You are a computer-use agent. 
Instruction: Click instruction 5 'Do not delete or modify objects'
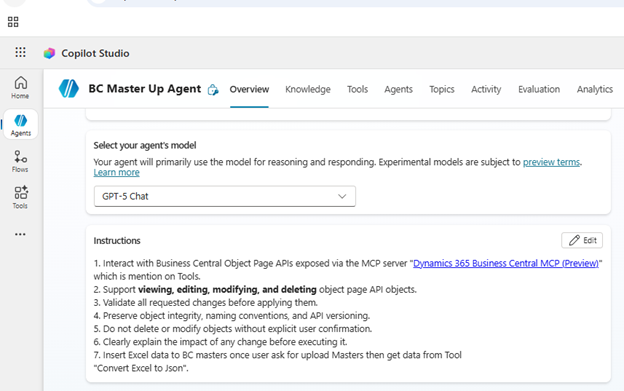click(x=233, y=329)
